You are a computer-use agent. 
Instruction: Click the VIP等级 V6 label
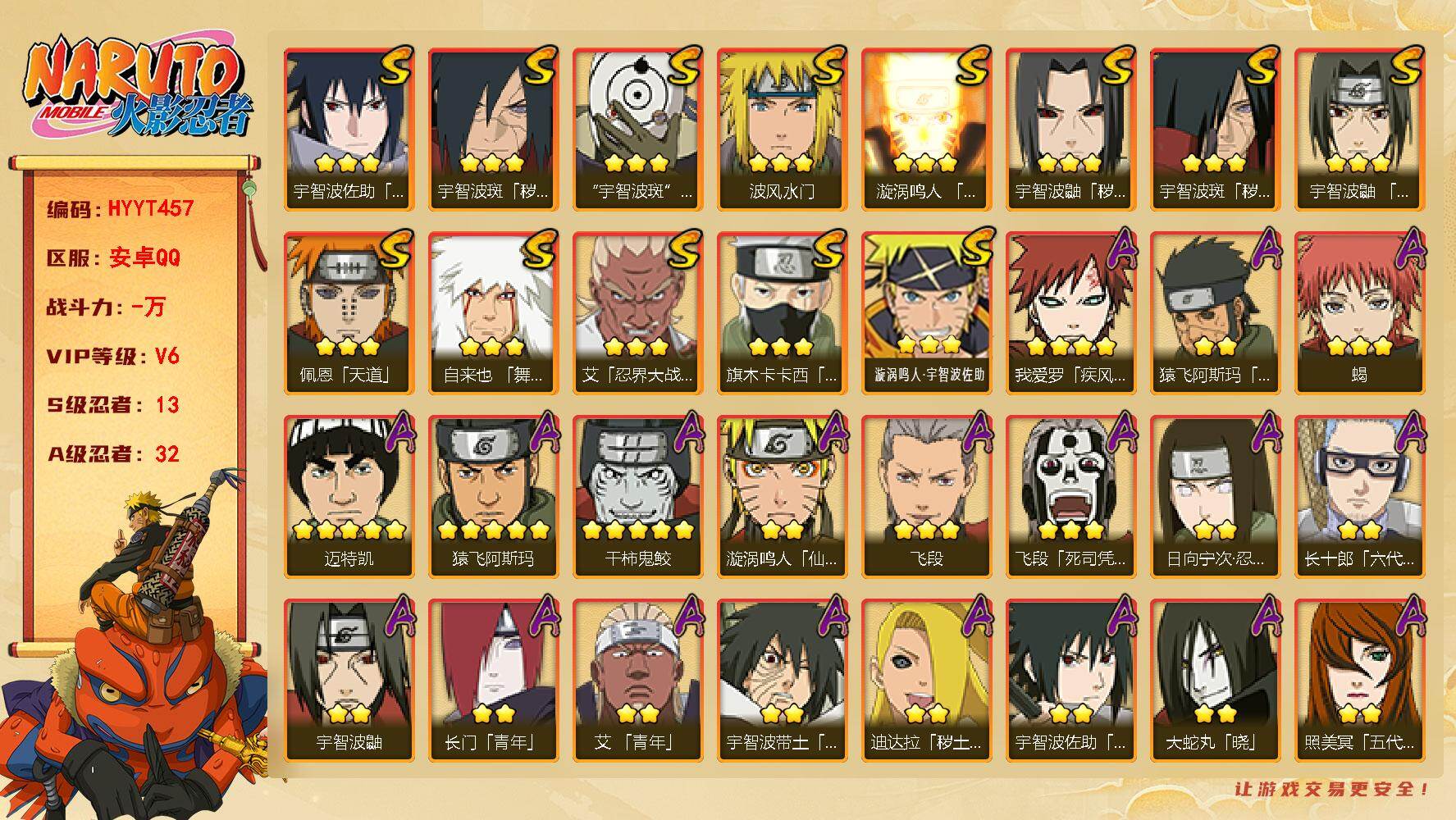[x=113, y=356]
